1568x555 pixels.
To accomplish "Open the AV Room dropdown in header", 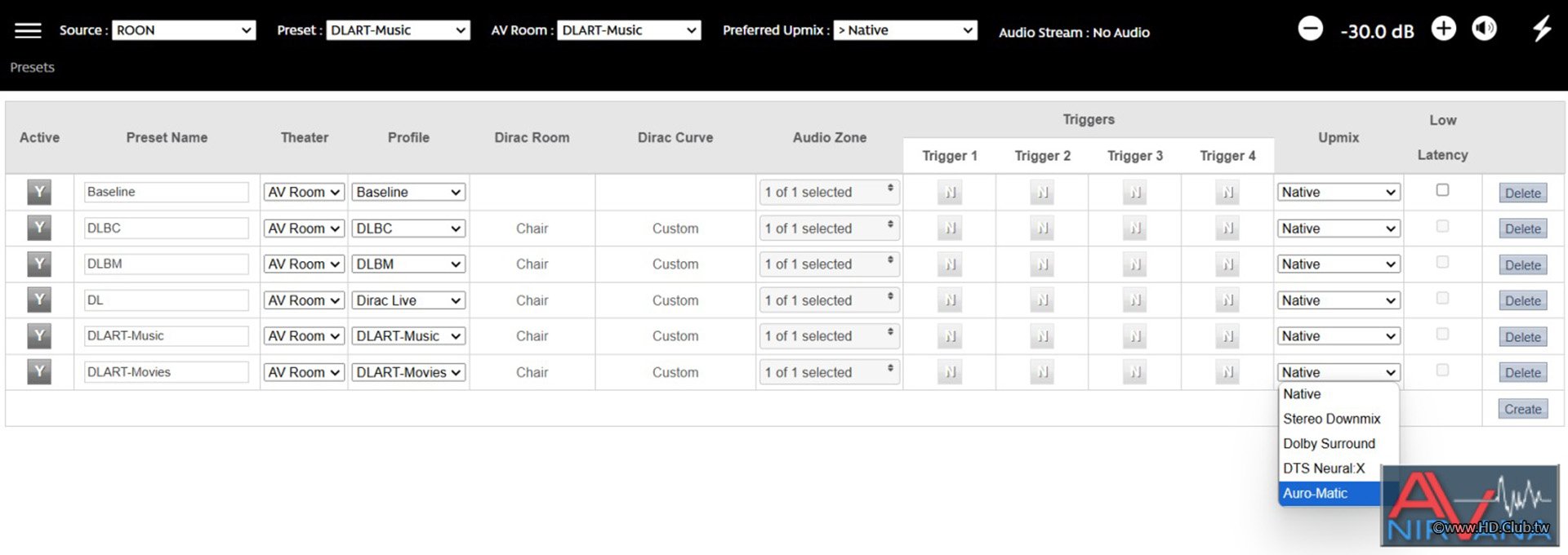I will (629, 30).
